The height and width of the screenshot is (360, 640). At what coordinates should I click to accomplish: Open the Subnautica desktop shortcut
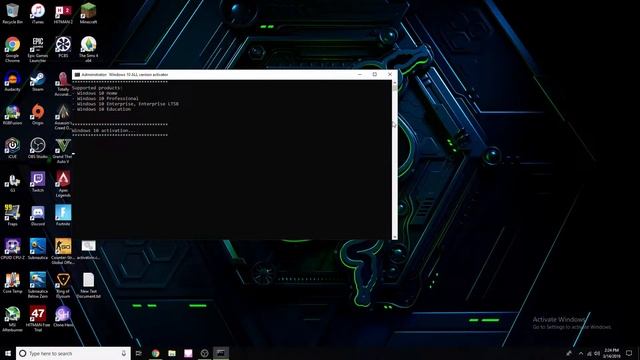[38, 249]
